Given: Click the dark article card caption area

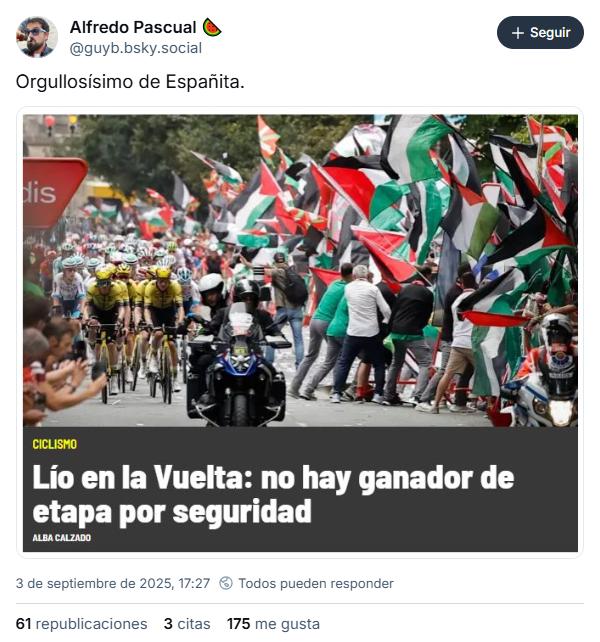Looking at the screenshot, I should pyautogui.click(x=300, y=489).
